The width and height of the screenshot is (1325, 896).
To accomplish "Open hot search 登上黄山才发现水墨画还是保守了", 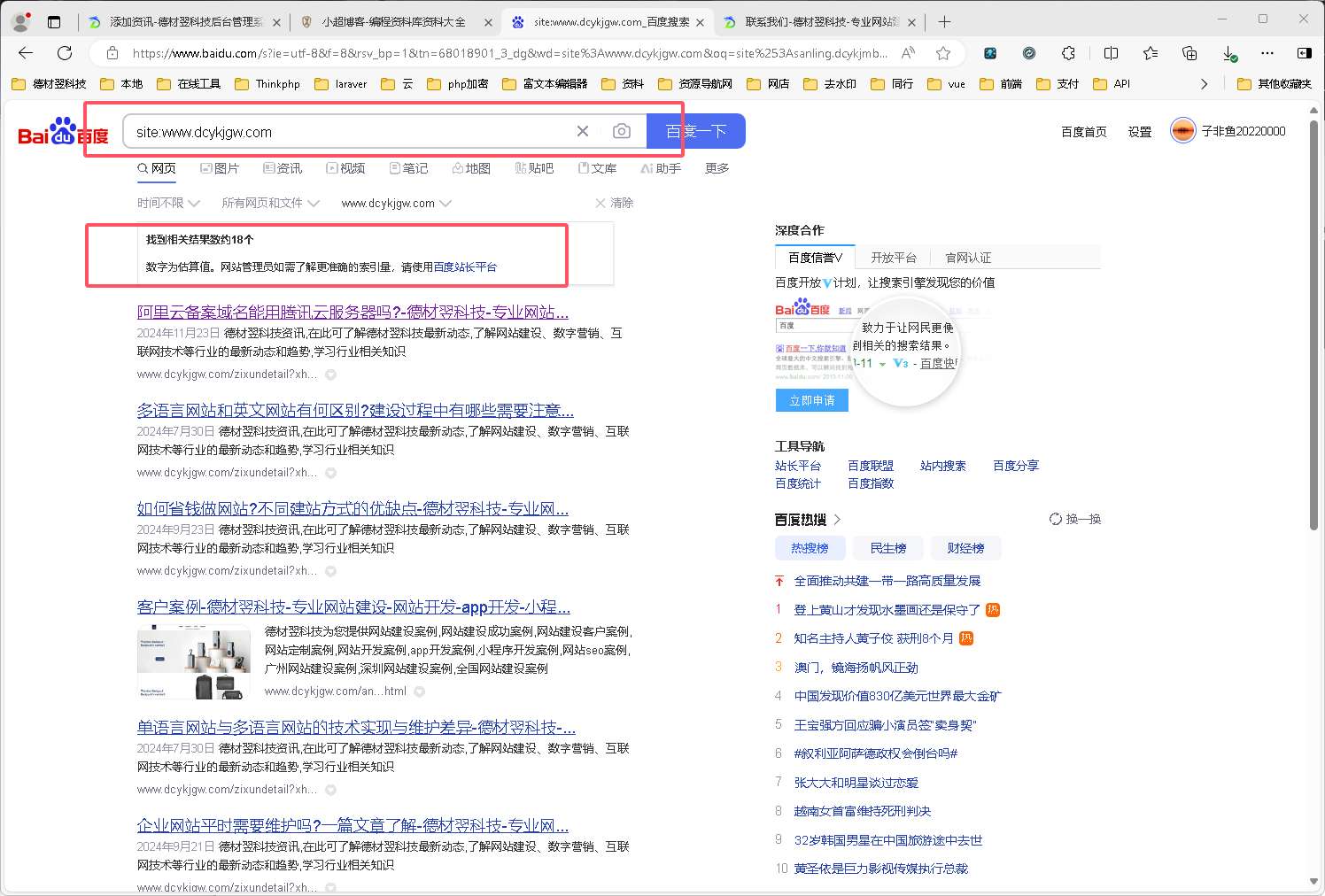I will coord(887,610).
